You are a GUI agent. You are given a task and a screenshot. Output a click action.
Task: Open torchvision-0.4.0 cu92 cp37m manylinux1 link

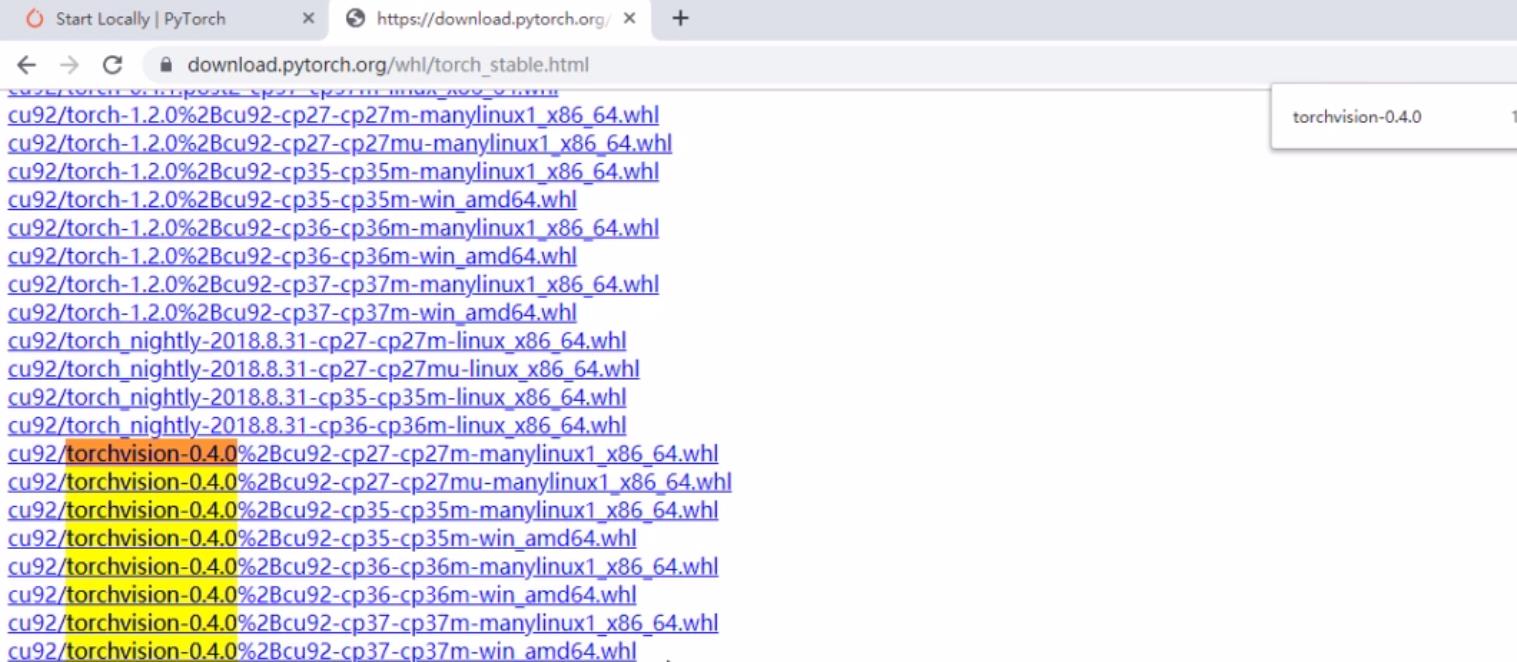(x=363, y=623)
